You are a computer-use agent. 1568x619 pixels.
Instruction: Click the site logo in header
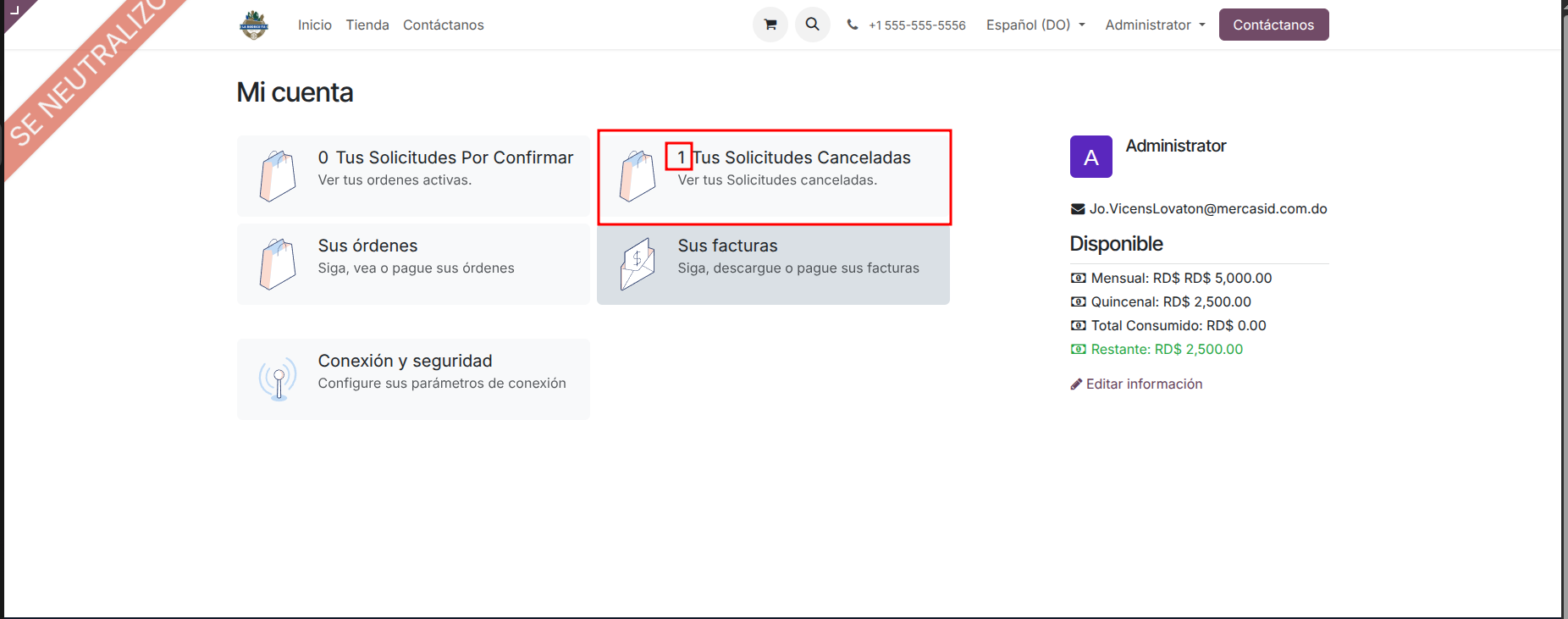click(x=254, y=25)
